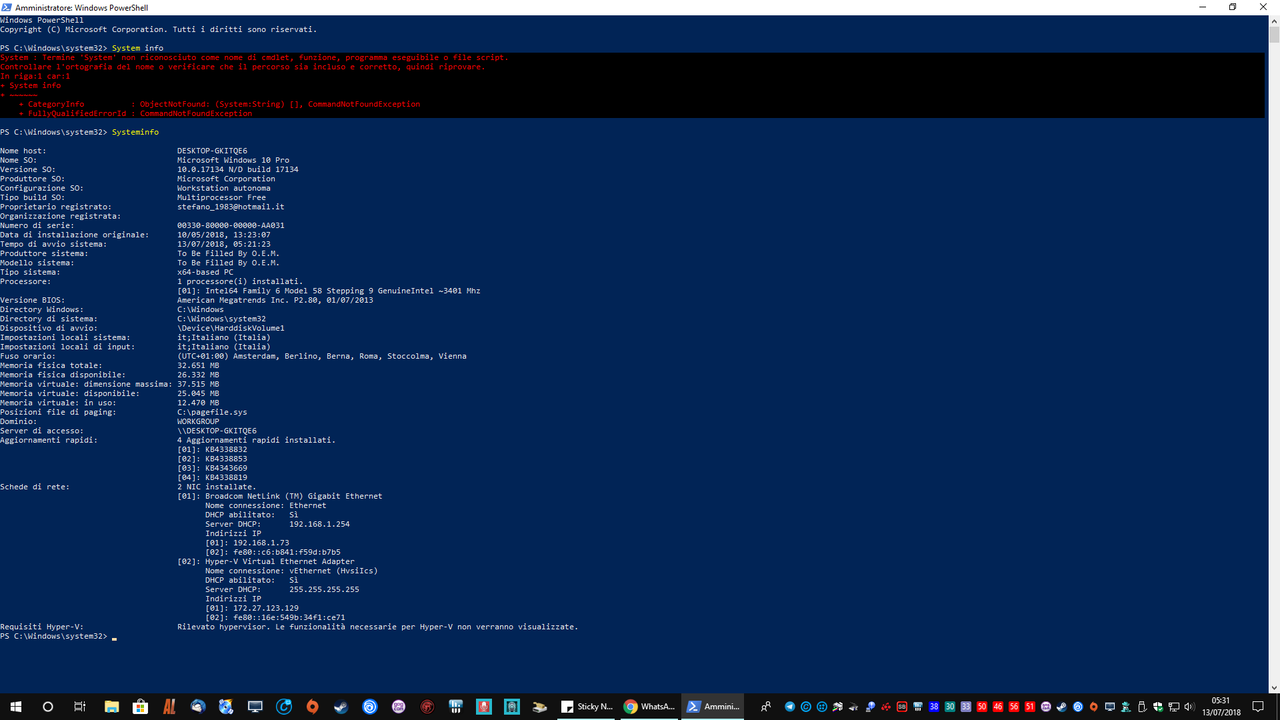Open the People tray icon
Screen dimensions: 1280x720
point(766,706)
